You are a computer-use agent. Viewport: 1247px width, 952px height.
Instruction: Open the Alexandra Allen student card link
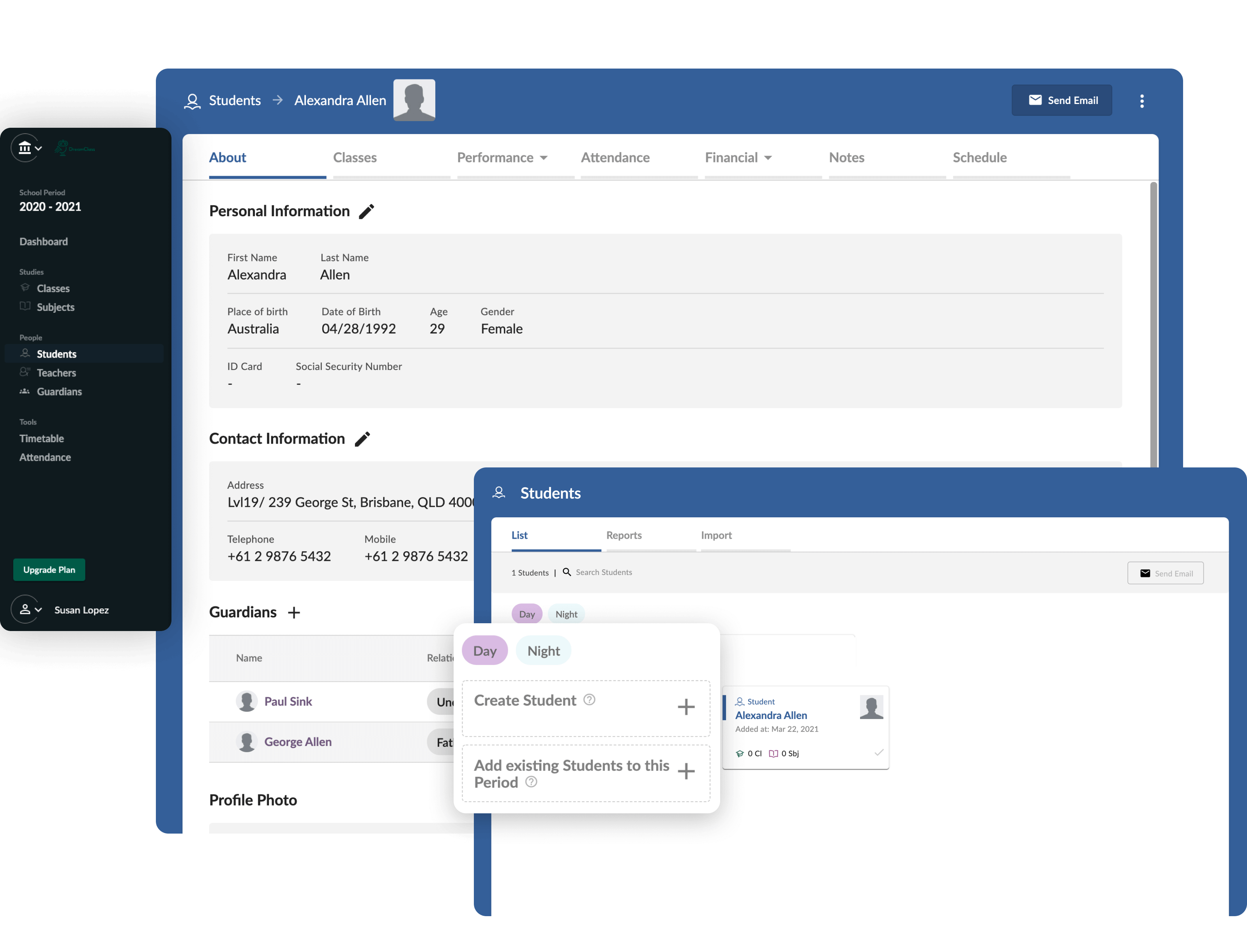pos(771,716)
